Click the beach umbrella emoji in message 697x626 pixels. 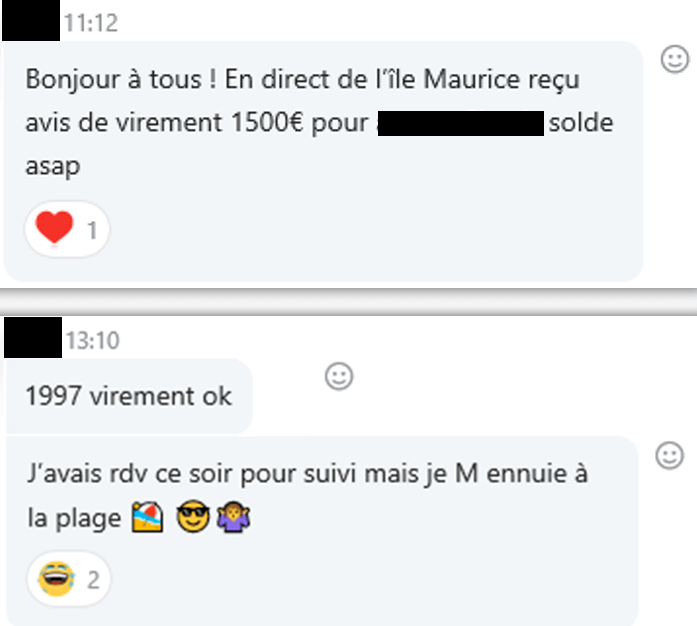(x=148, y=517)
